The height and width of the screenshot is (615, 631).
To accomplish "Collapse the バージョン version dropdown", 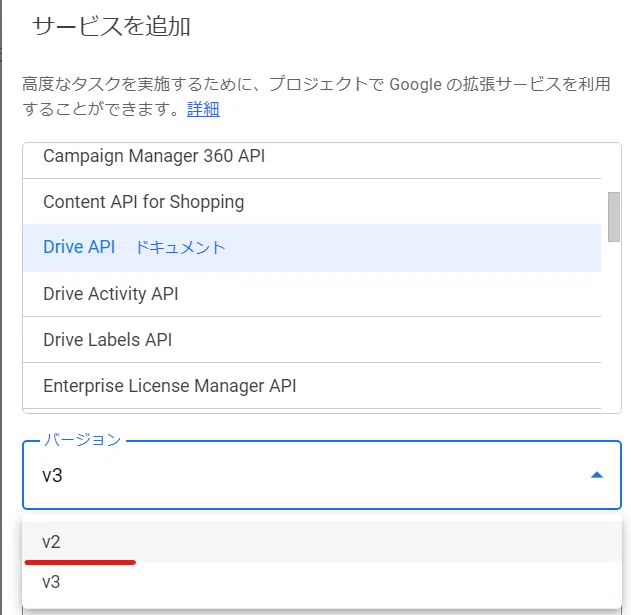I will (322, 475).
